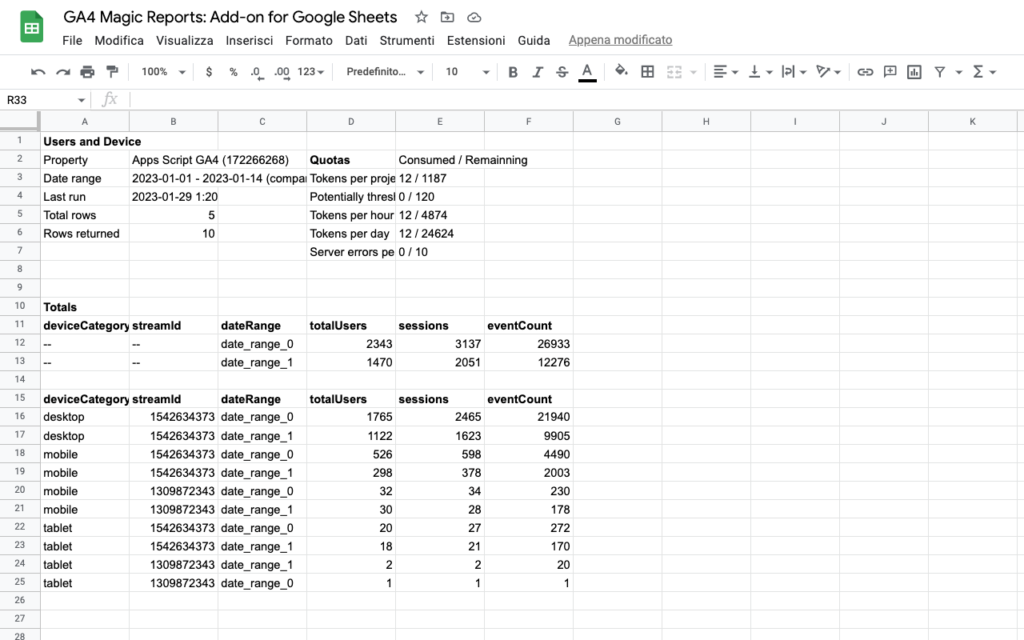This screenshot has height=640, width=1024.
Task: Print the spreadsheet via printer icon
Action: 88,72
